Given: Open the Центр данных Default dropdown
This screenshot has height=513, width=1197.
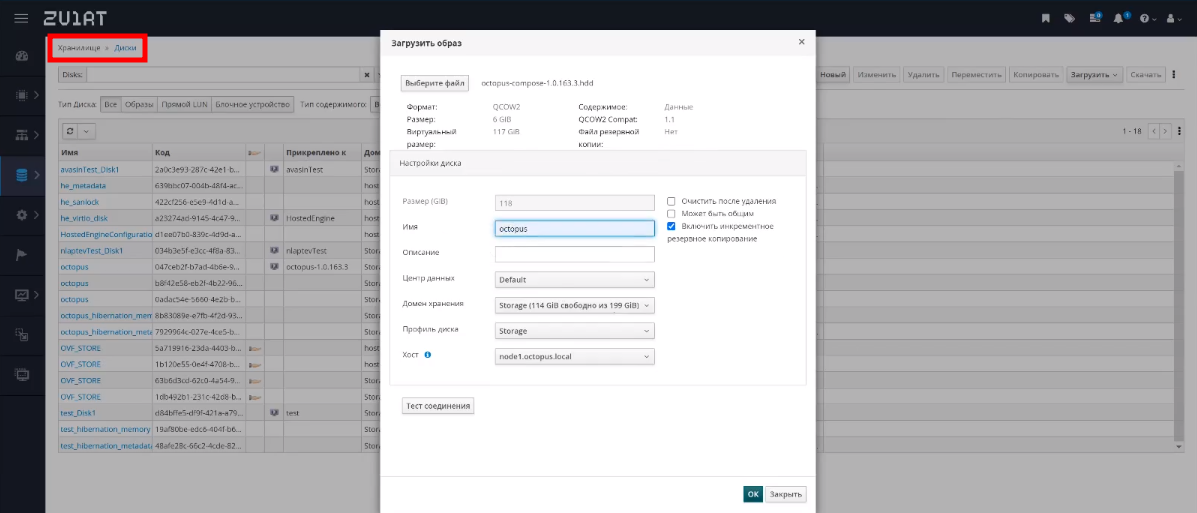Looking at the screenshot, I should [x=574, y=280].
